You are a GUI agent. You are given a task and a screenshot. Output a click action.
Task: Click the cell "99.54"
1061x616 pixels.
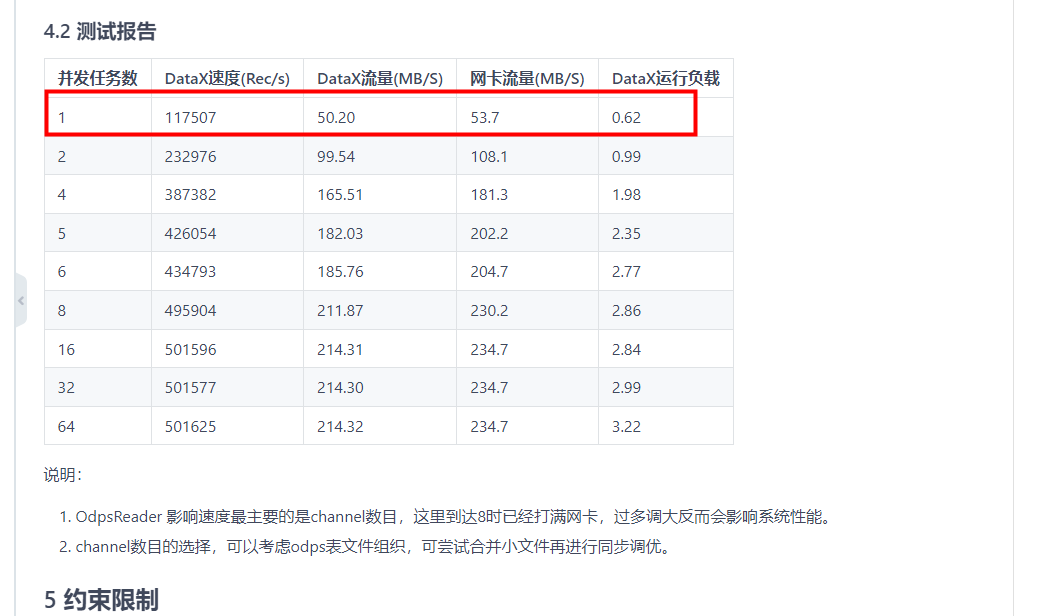pos(380,156)
